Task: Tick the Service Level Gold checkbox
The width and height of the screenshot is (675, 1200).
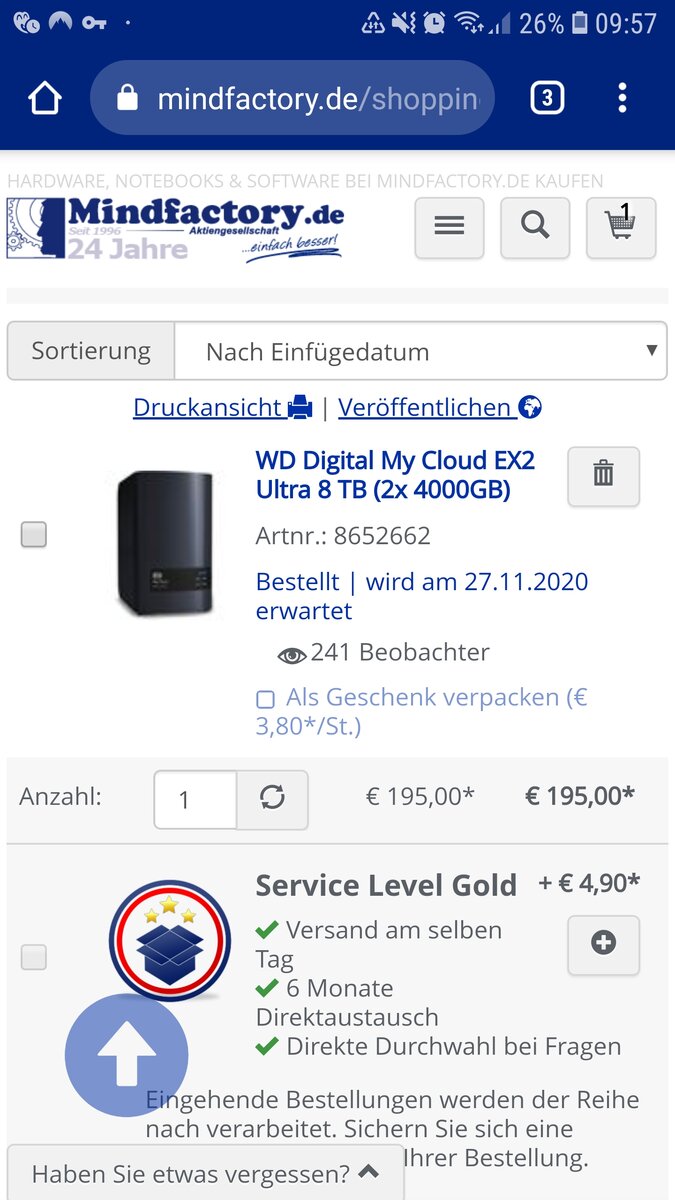Action: coord(34,958)
